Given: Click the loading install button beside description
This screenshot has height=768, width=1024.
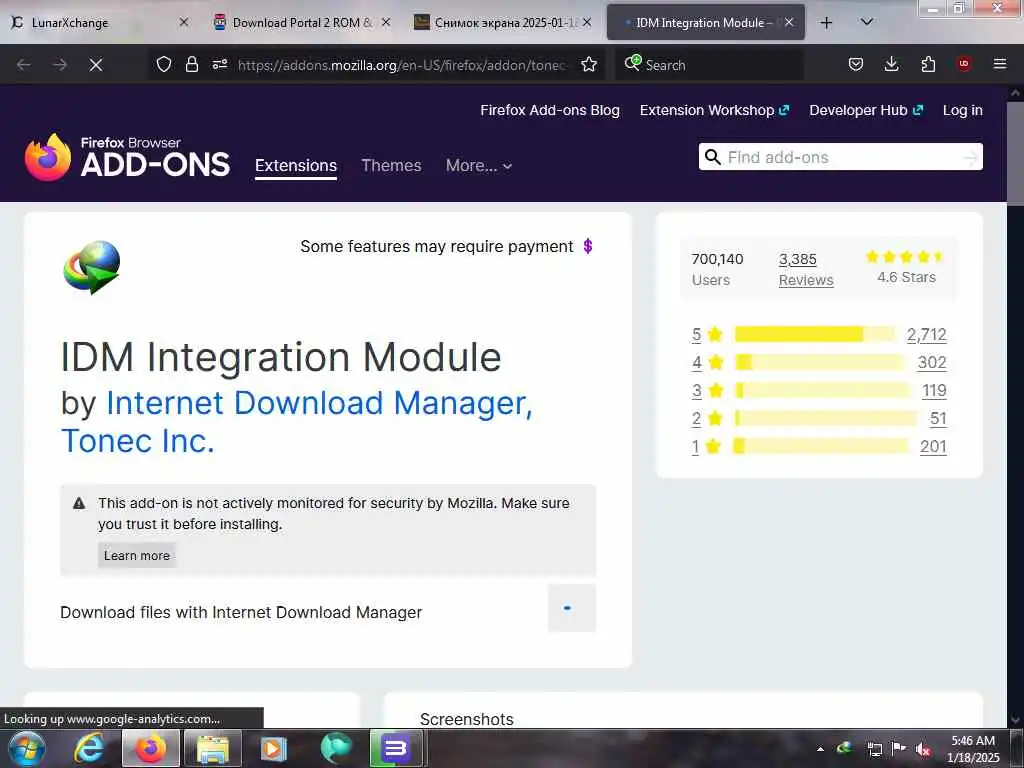Looking at the screenshot, I should pyautogui.click(x=571, y=608).
